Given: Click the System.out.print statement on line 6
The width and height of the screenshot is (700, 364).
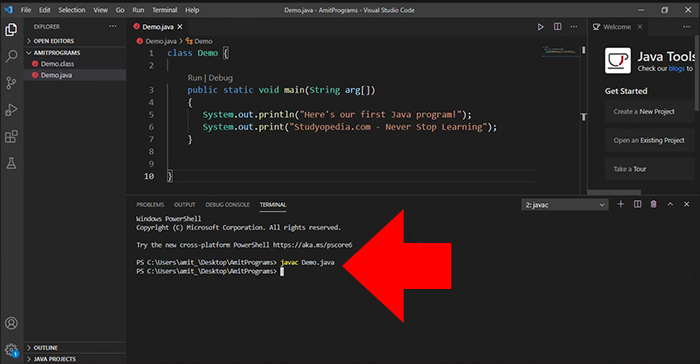Looking at the screenshot, I should pyautogui.click(x=350, y=127).
